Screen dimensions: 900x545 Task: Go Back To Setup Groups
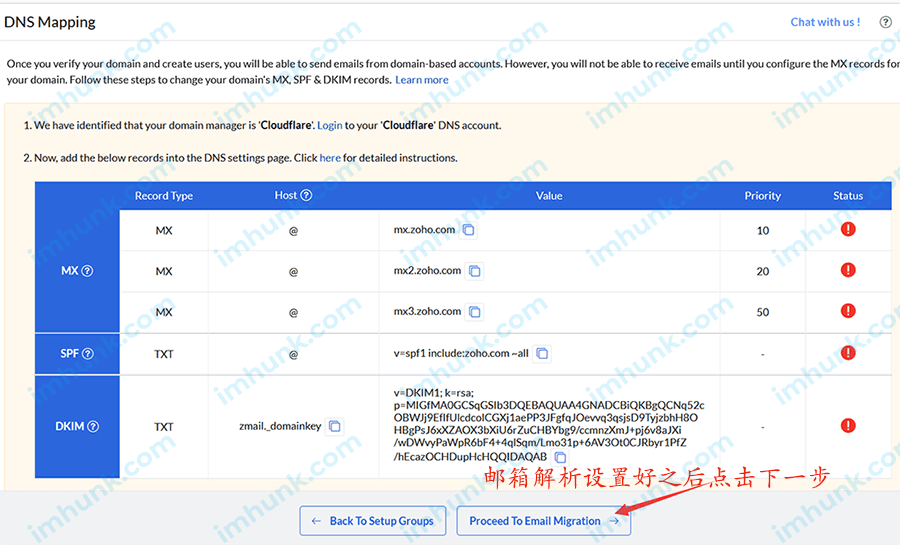tap(373, 521)
